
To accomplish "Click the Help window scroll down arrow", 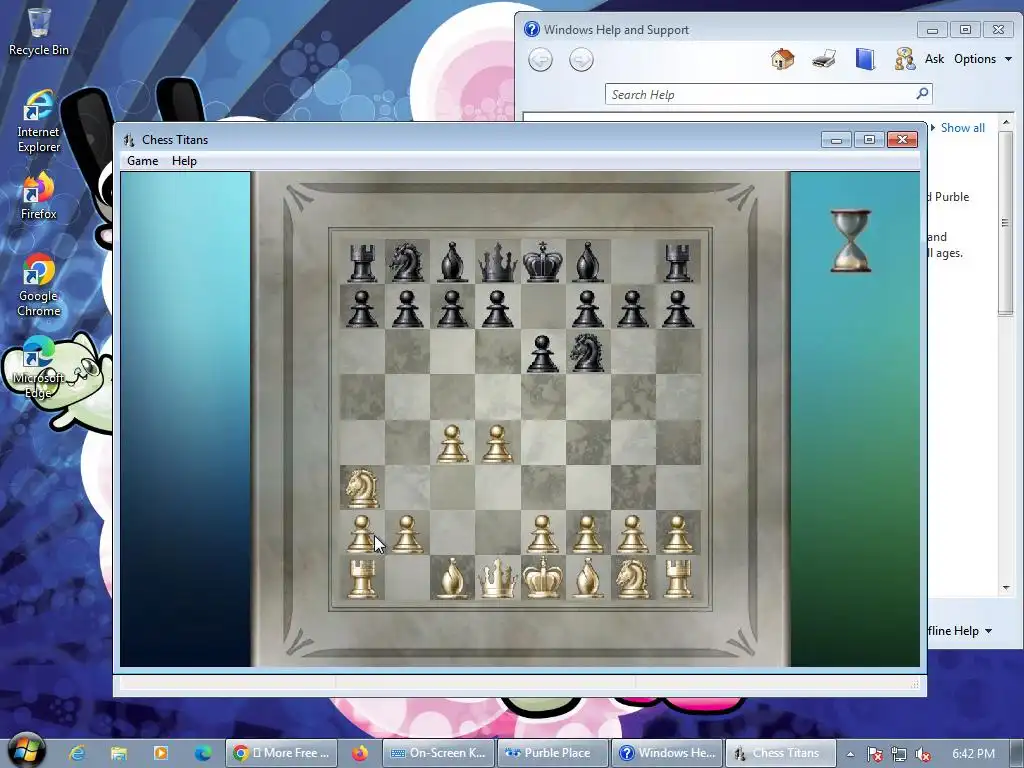I will (x=1006, y=587).
